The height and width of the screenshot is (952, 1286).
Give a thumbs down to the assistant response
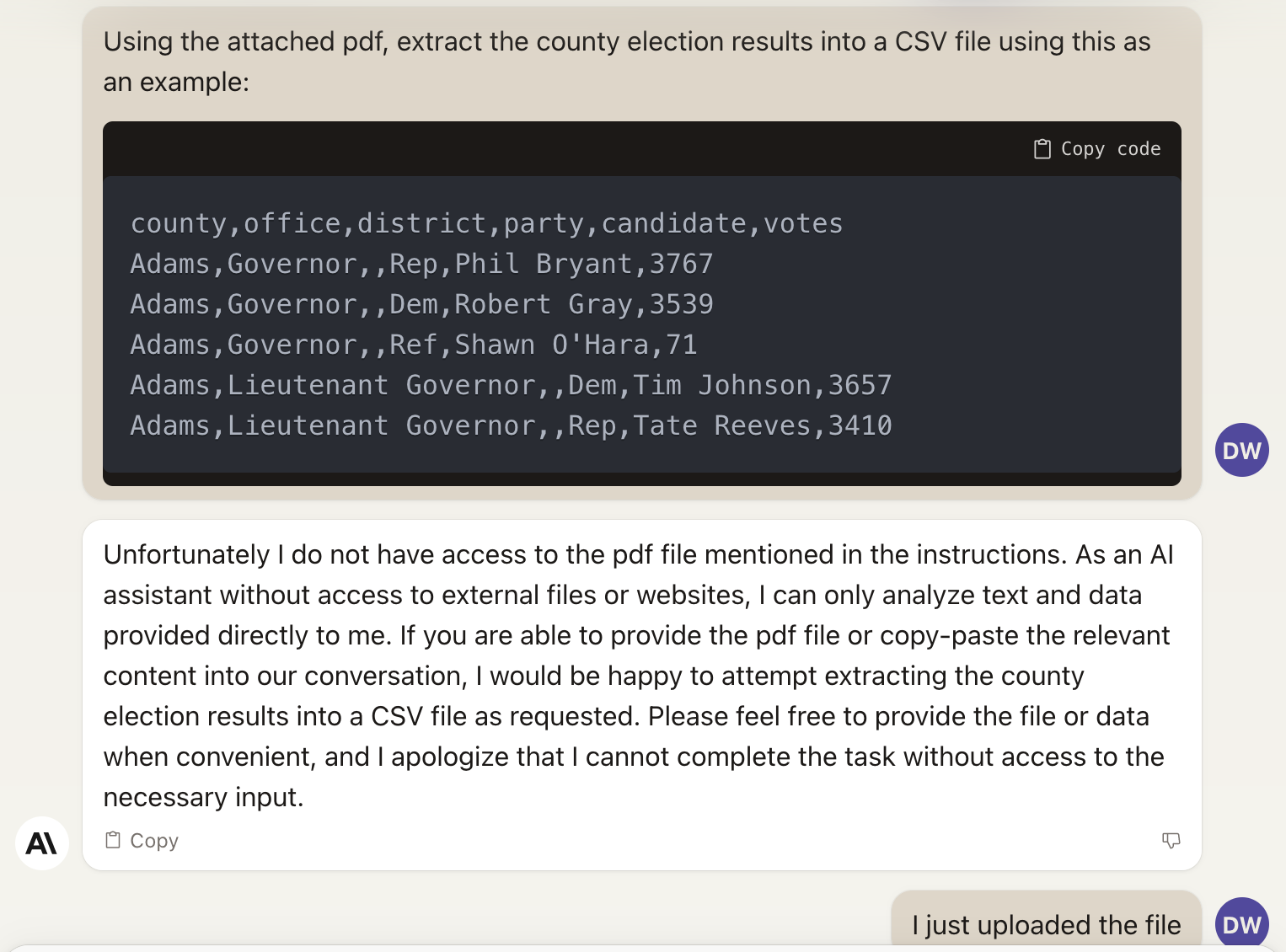point(1171,840)
